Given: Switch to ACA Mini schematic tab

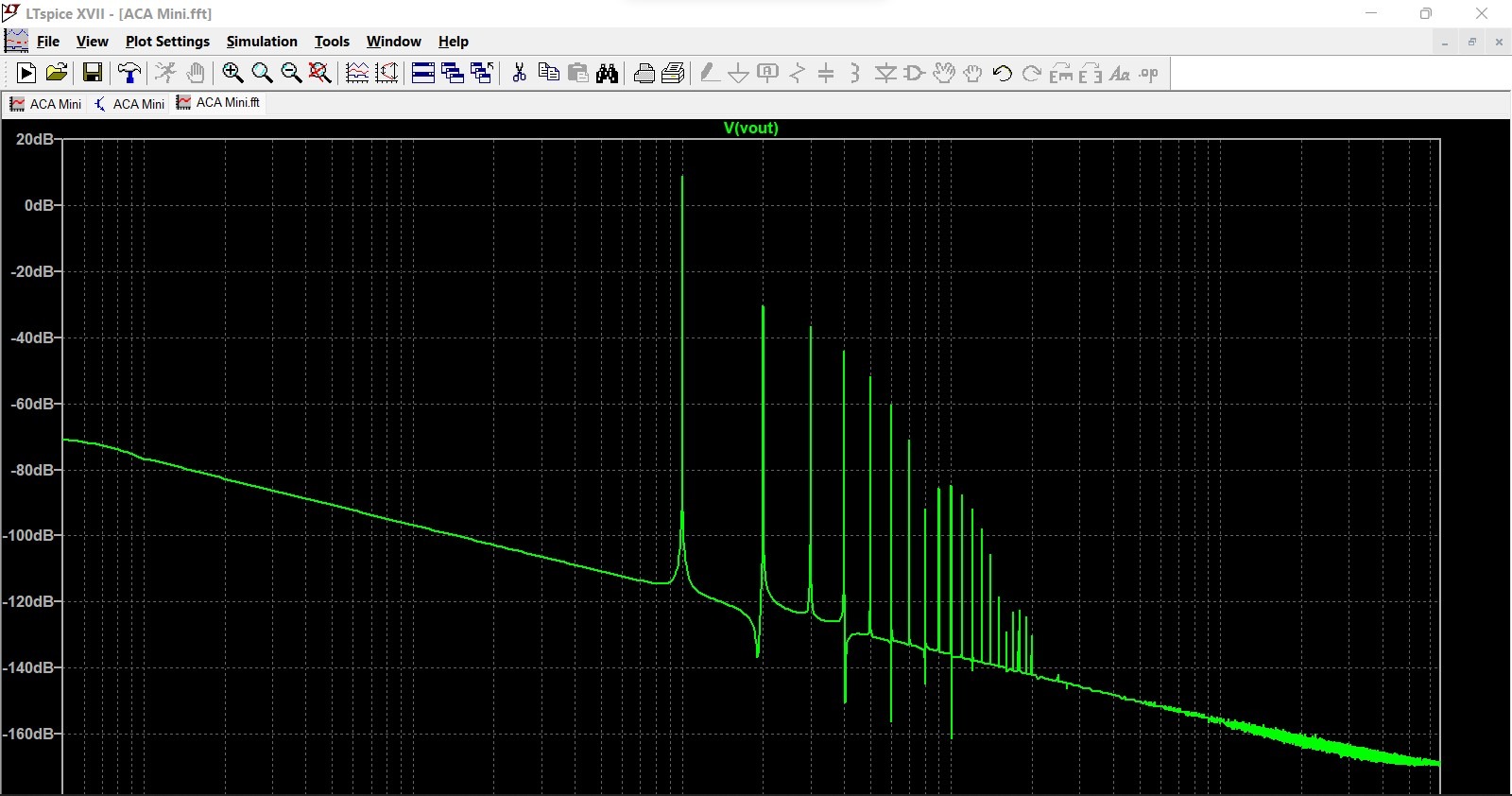Looking at the screenshot, I should [x=129, y=104].
